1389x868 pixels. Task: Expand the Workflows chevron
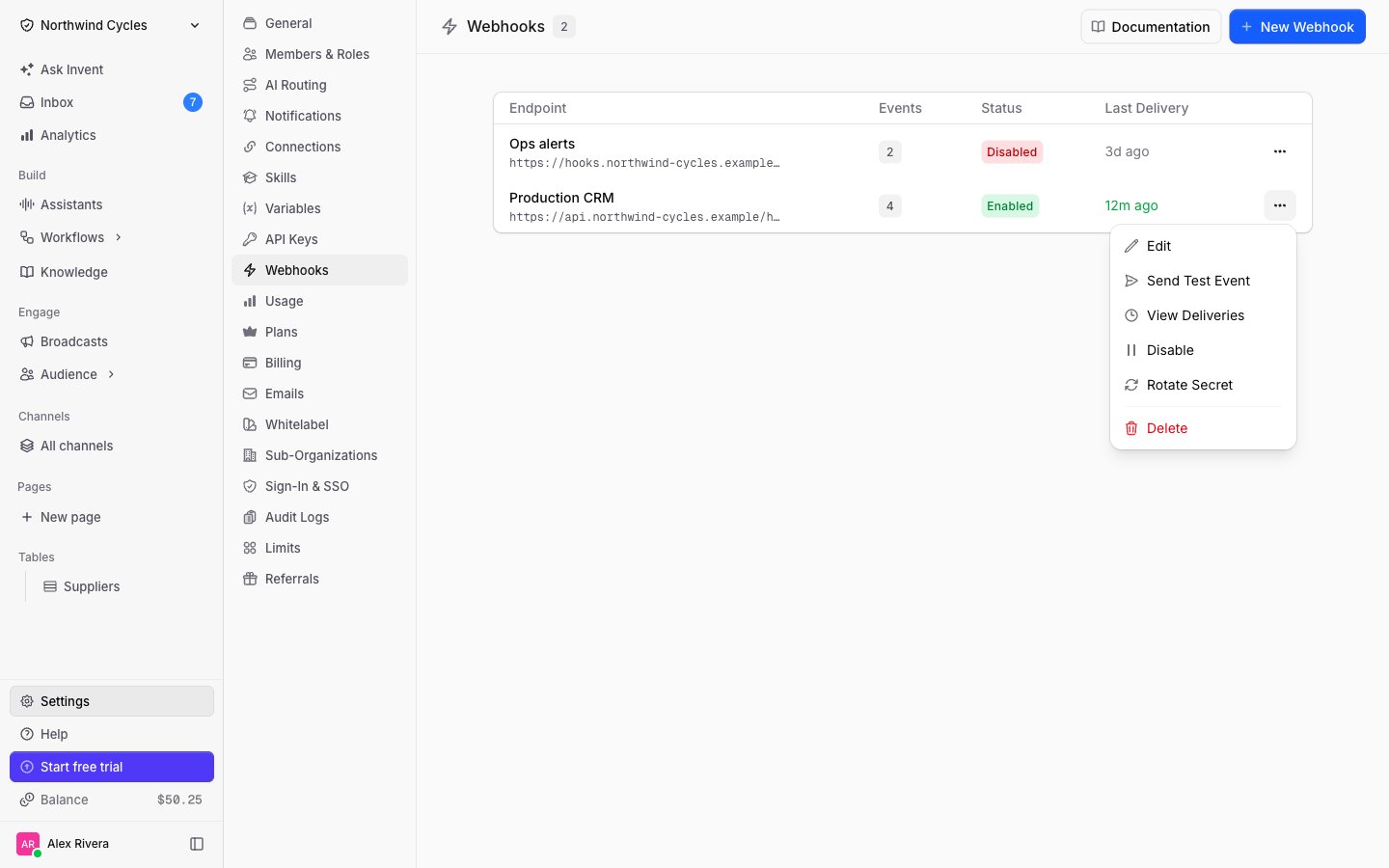[119, 237]
